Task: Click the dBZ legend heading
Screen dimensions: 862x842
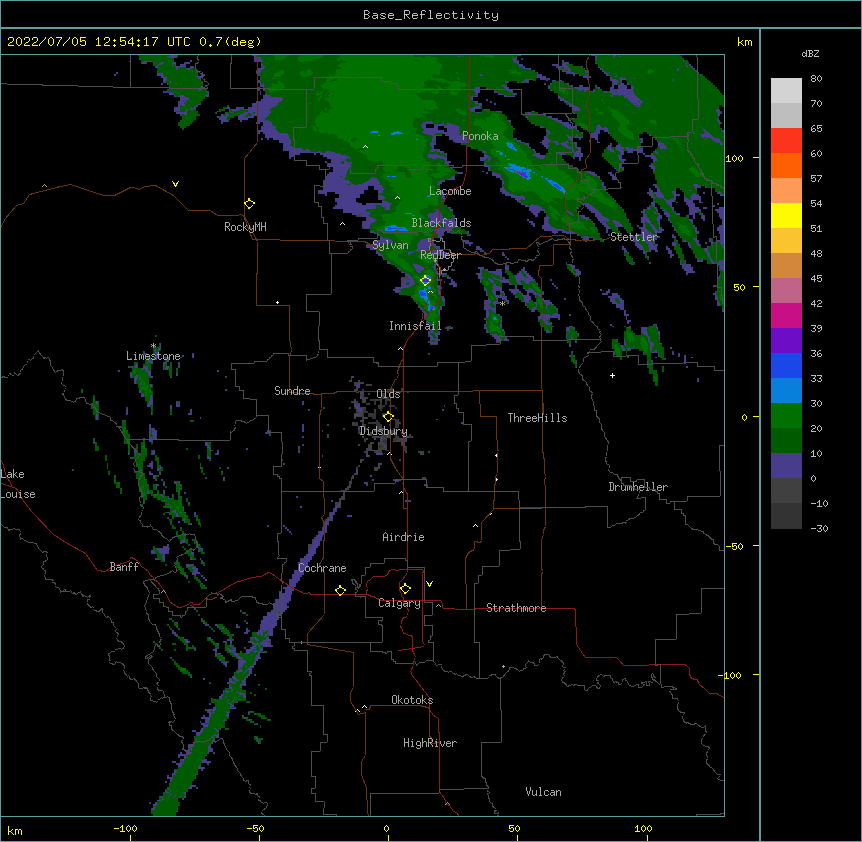Action: pyautogui.click(x=810, y=54)
